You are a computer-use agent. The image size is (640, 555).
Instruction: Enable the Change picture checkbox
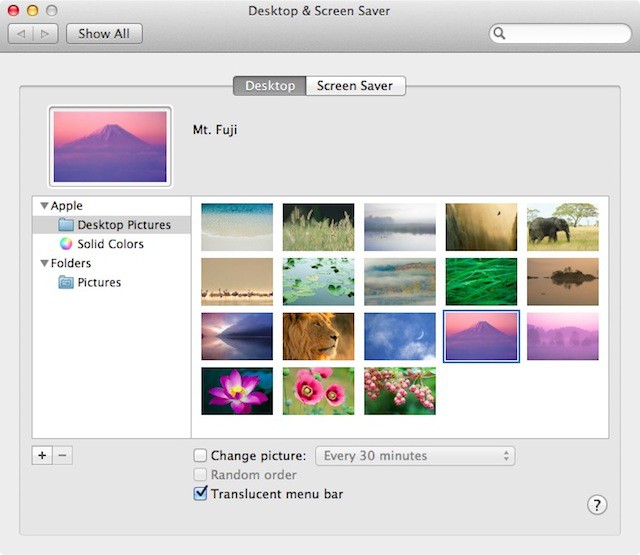pos(200,456)
